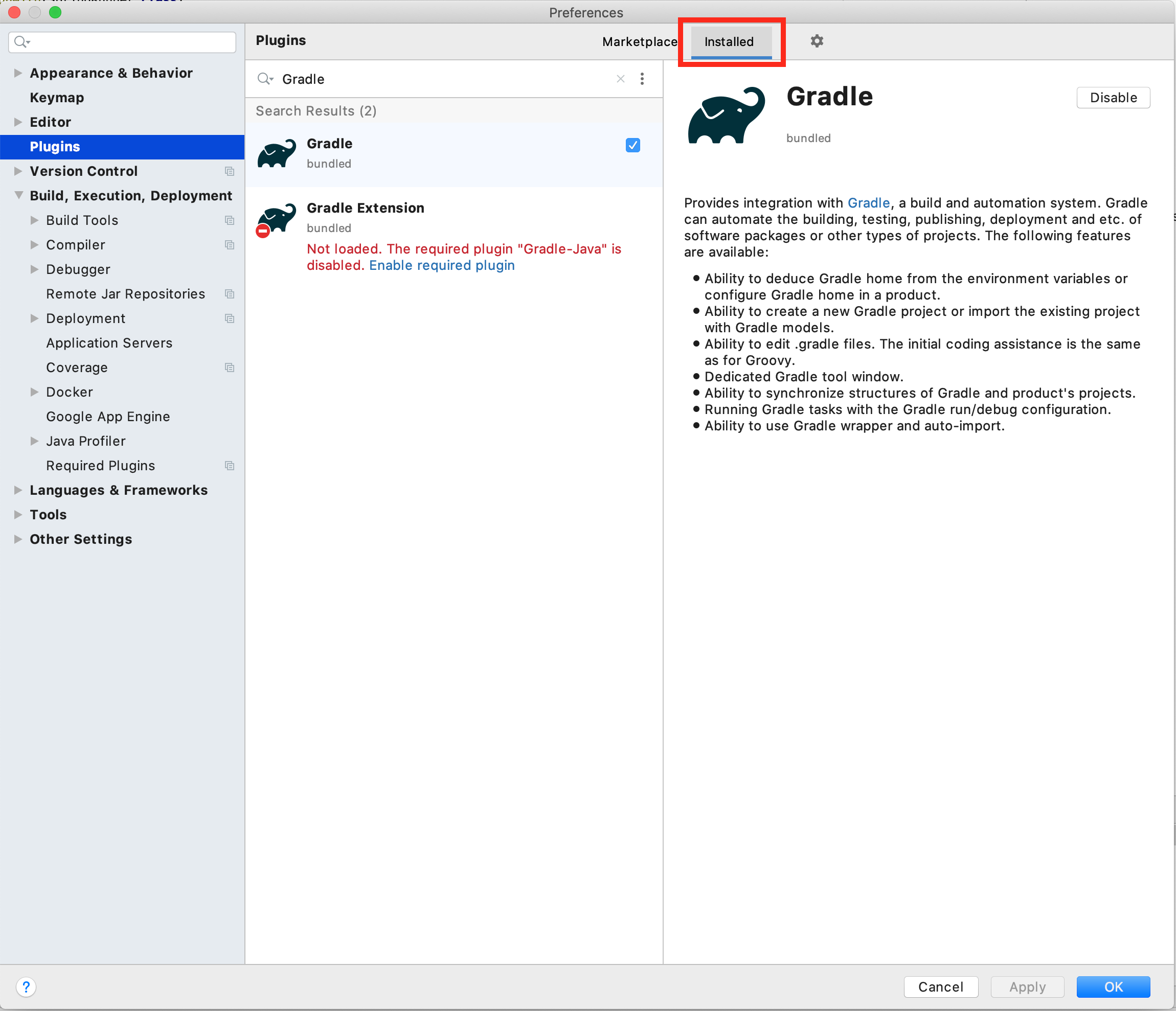Switch to the Marketplace tab
The image size is (1176, 1011).
(639, 42)
